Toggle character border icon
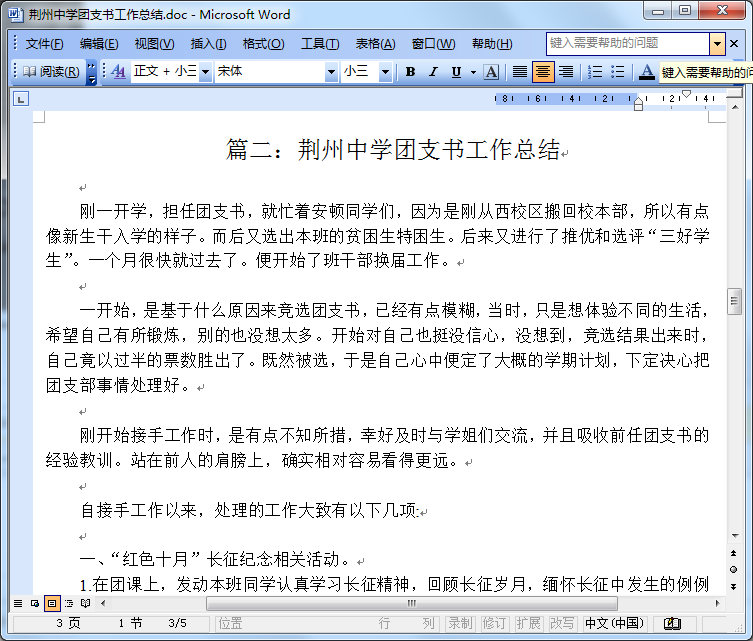 point(491,72)
